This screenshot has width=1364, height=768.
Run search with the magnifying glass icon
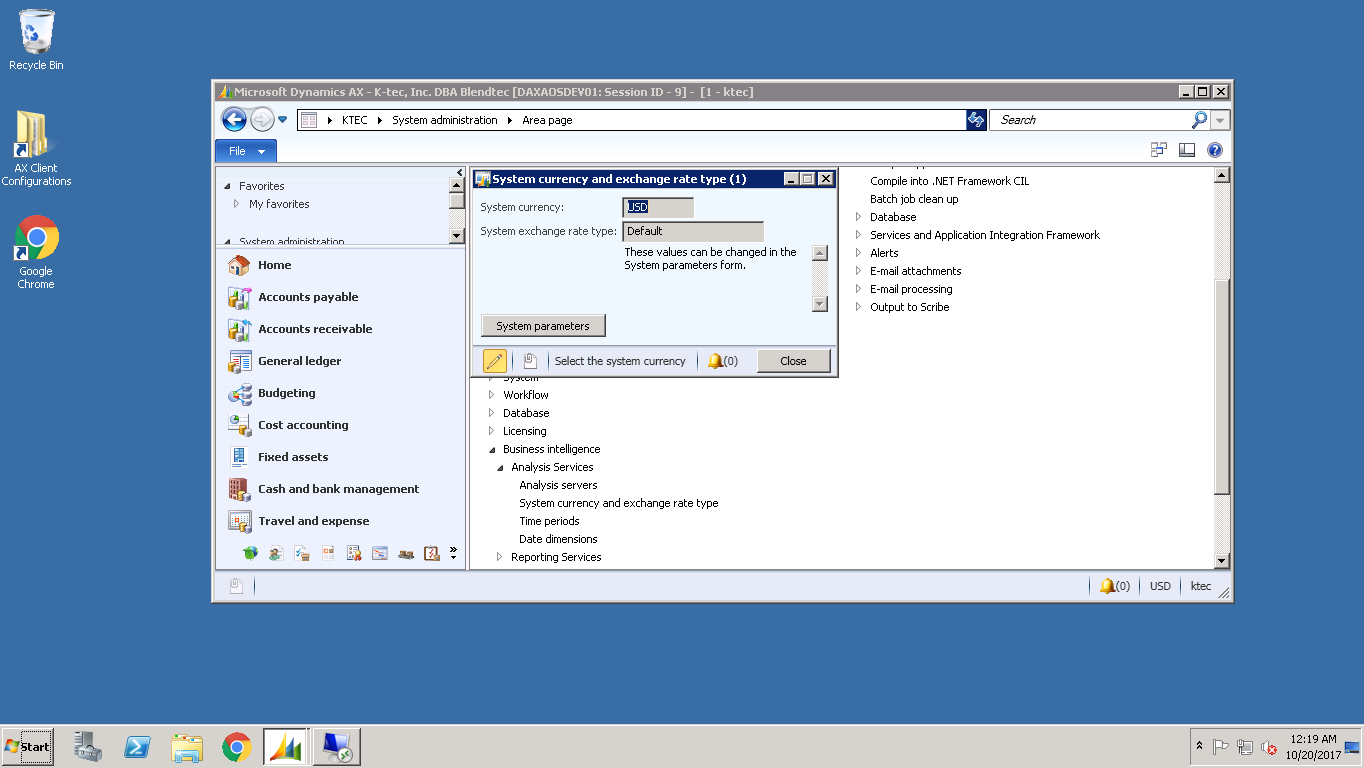click(x=1199, y=120)
